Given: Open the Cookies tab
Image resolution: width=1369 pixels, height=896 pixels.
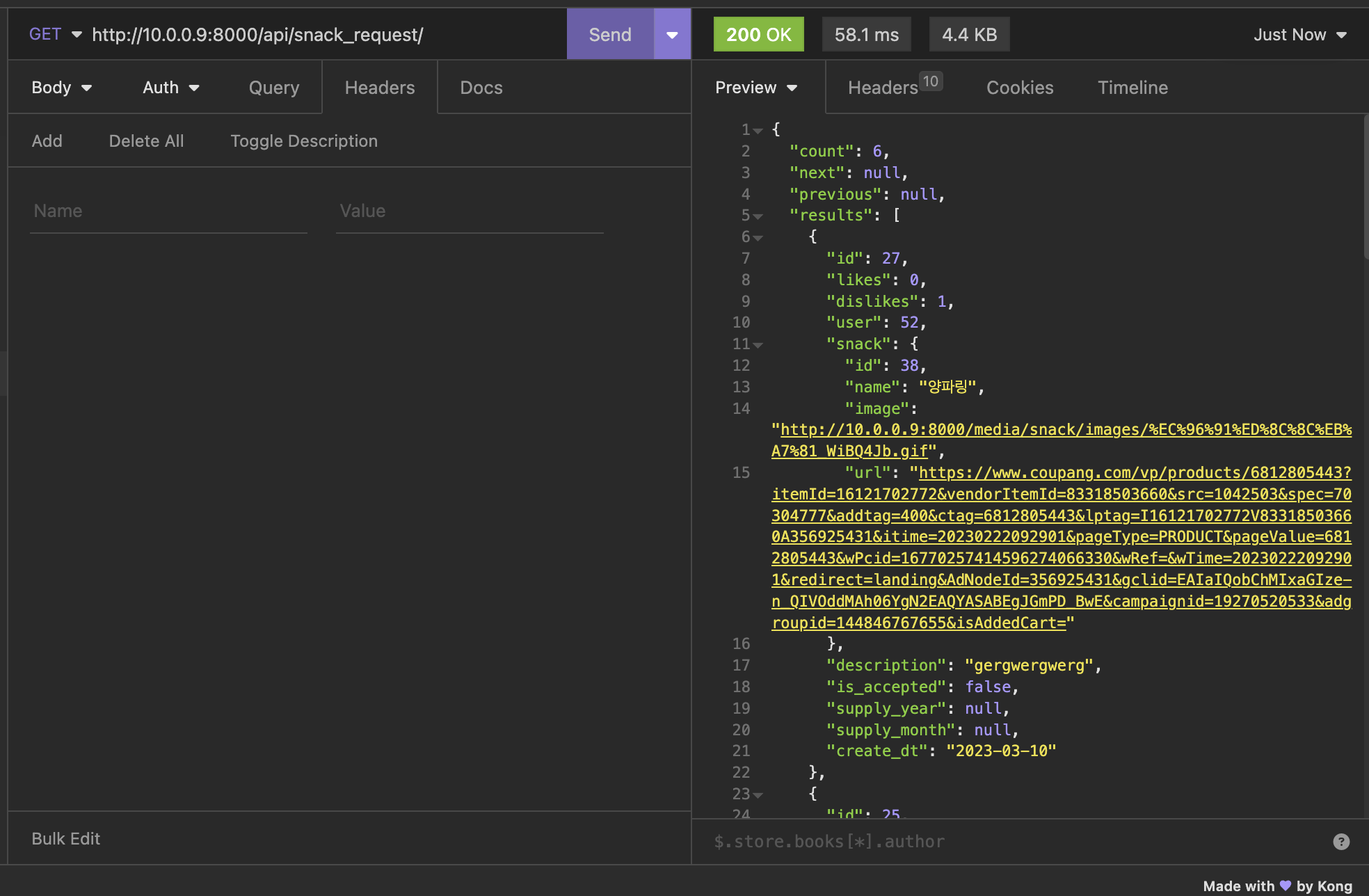Looking at the screenshot, I should [x=1019, y=88].
